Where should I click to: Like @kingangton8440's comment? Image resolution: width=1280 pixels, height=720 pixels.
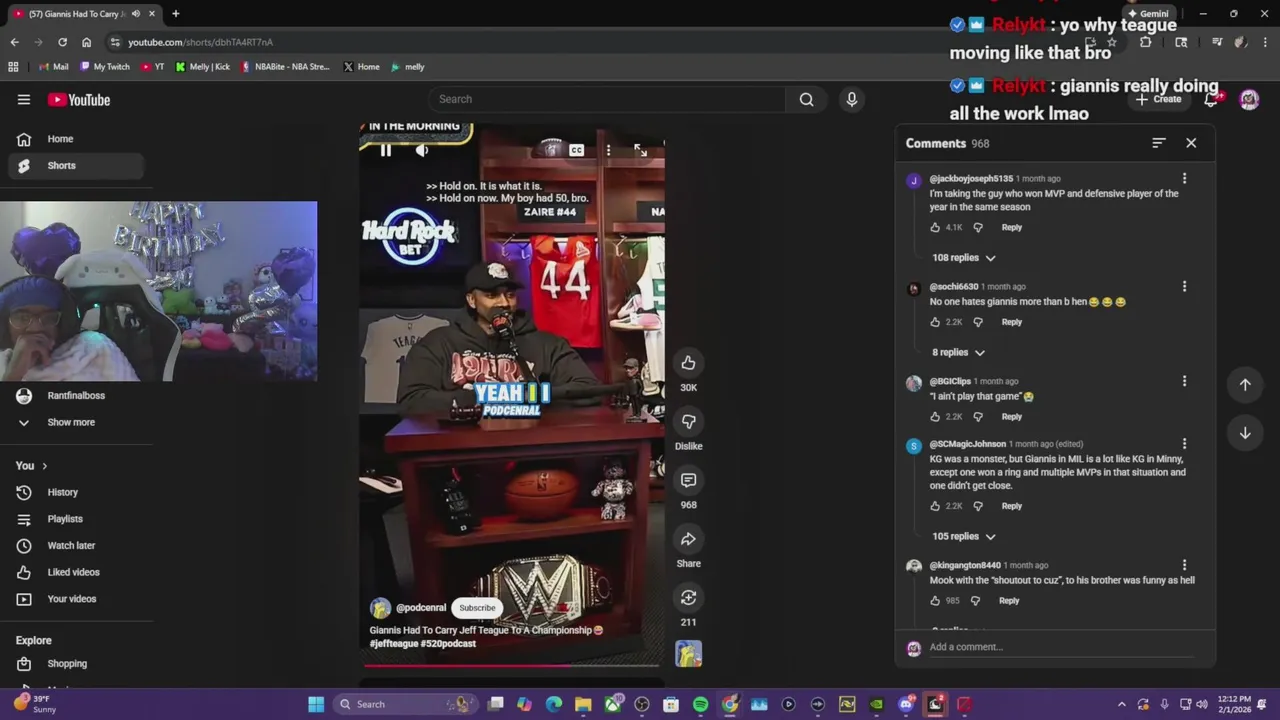click(935, 601)
